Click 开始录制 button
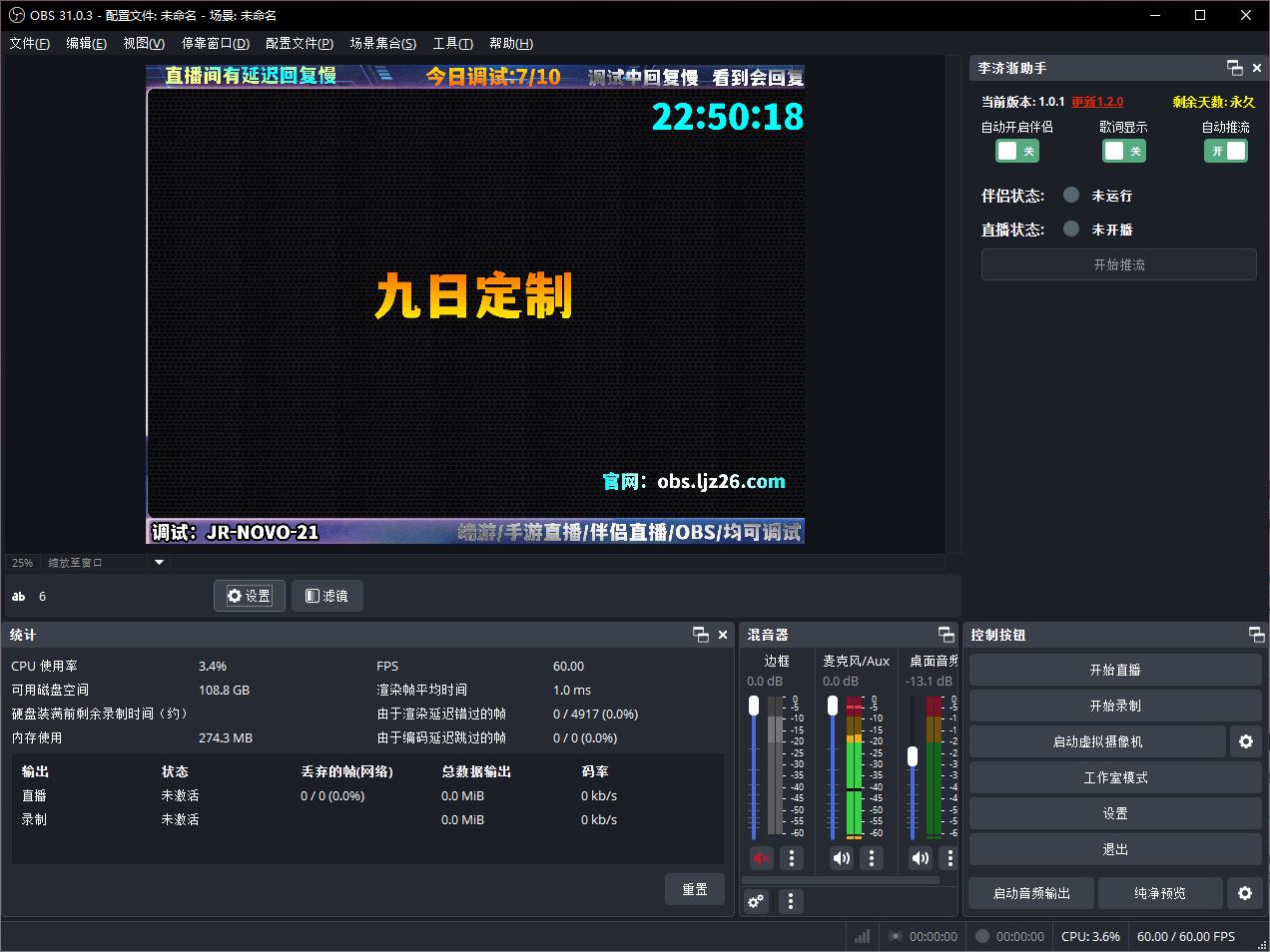Image resolution: width=1270 pixels, height=952 pixels. 1115,706
